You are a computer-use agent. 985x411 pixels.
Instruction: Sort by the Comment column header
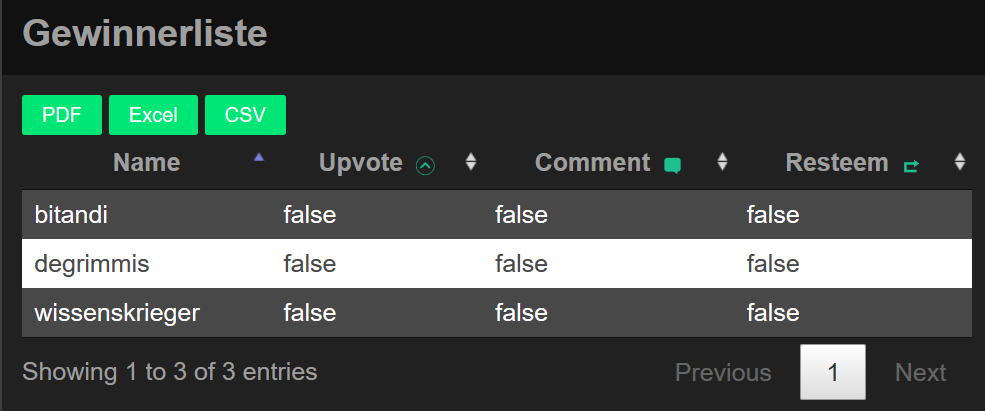tap(592, 163)
